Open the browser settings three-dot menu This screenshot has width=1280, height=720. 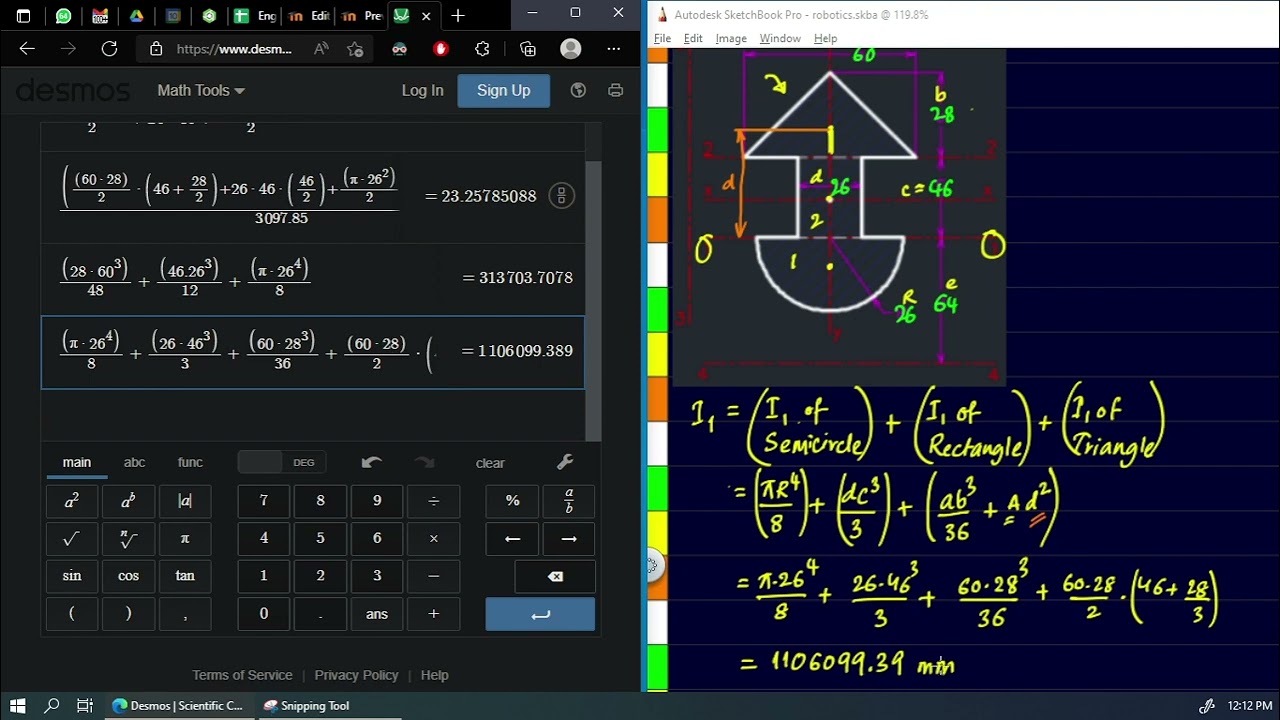click(614, 48)
